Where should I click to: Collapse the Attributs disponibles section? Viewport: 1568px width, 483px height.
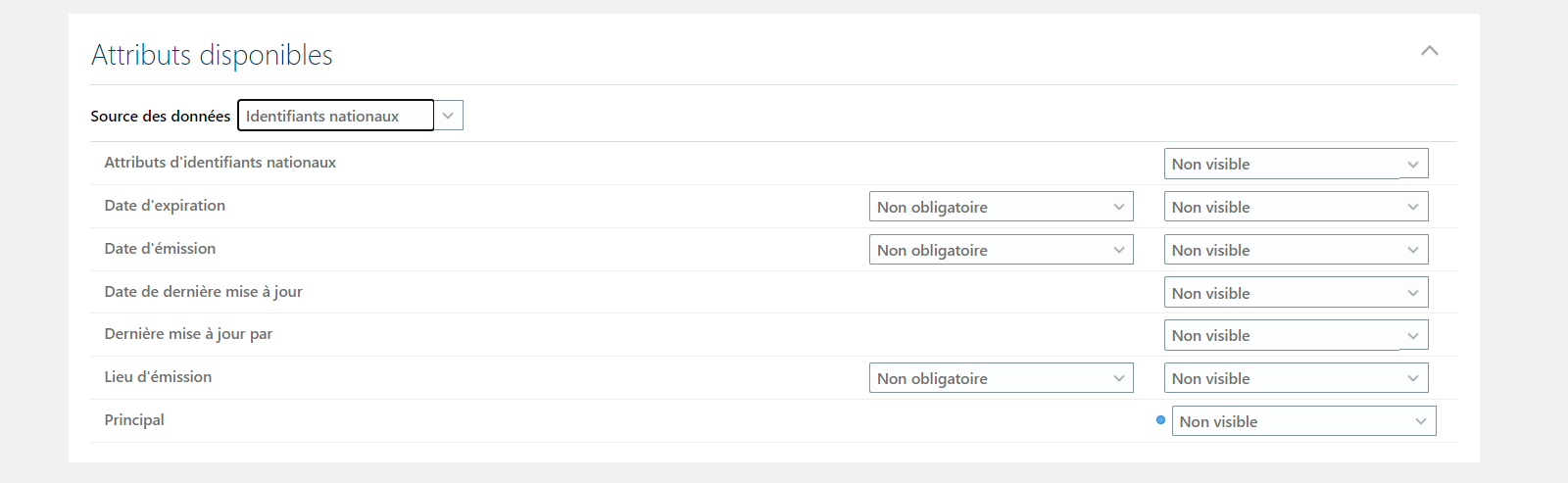(x=1430, y=51)
